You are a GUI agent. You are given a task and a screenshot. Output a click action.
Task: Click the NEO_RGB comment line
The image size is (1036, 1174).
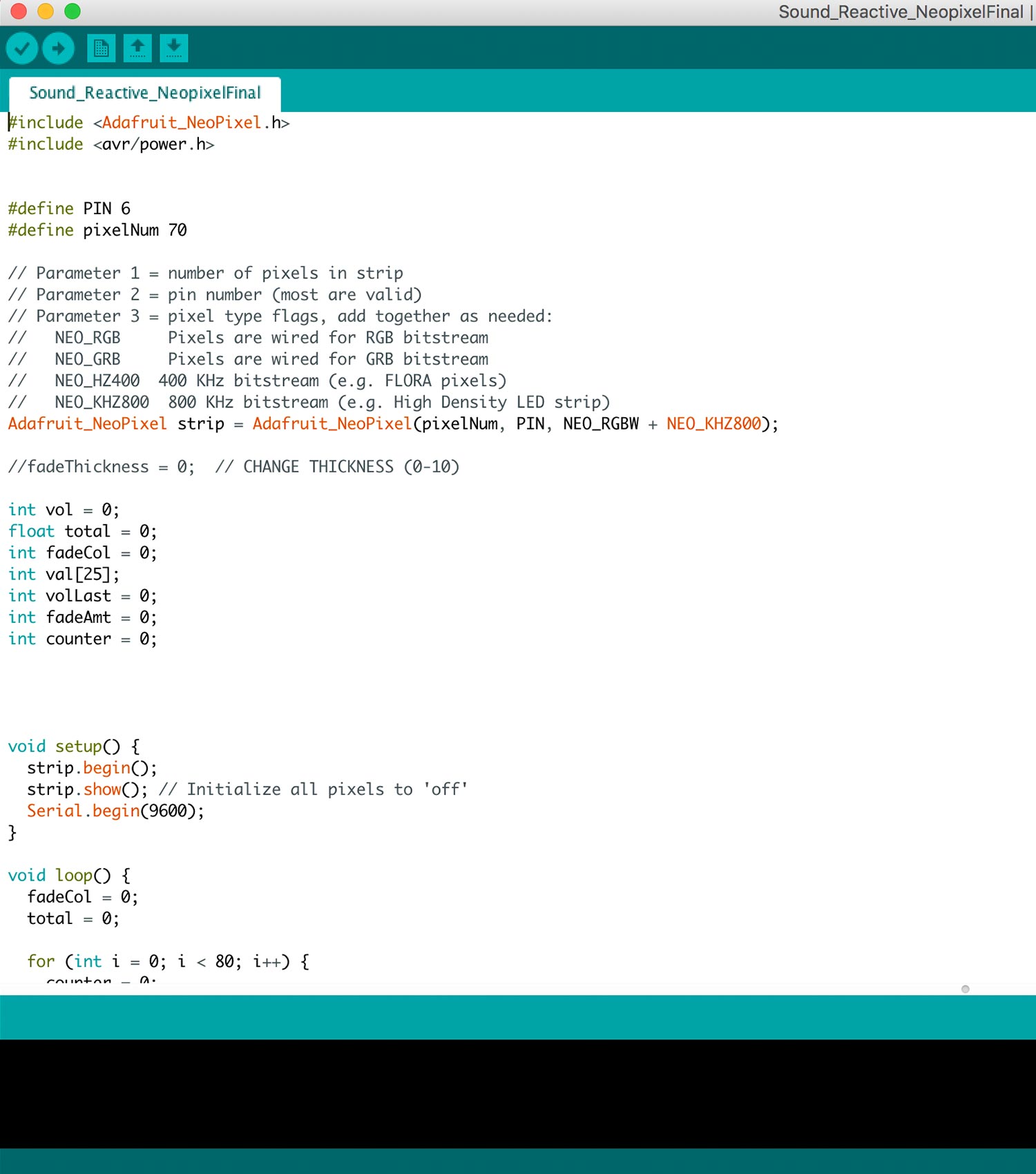tap(249, 338)
